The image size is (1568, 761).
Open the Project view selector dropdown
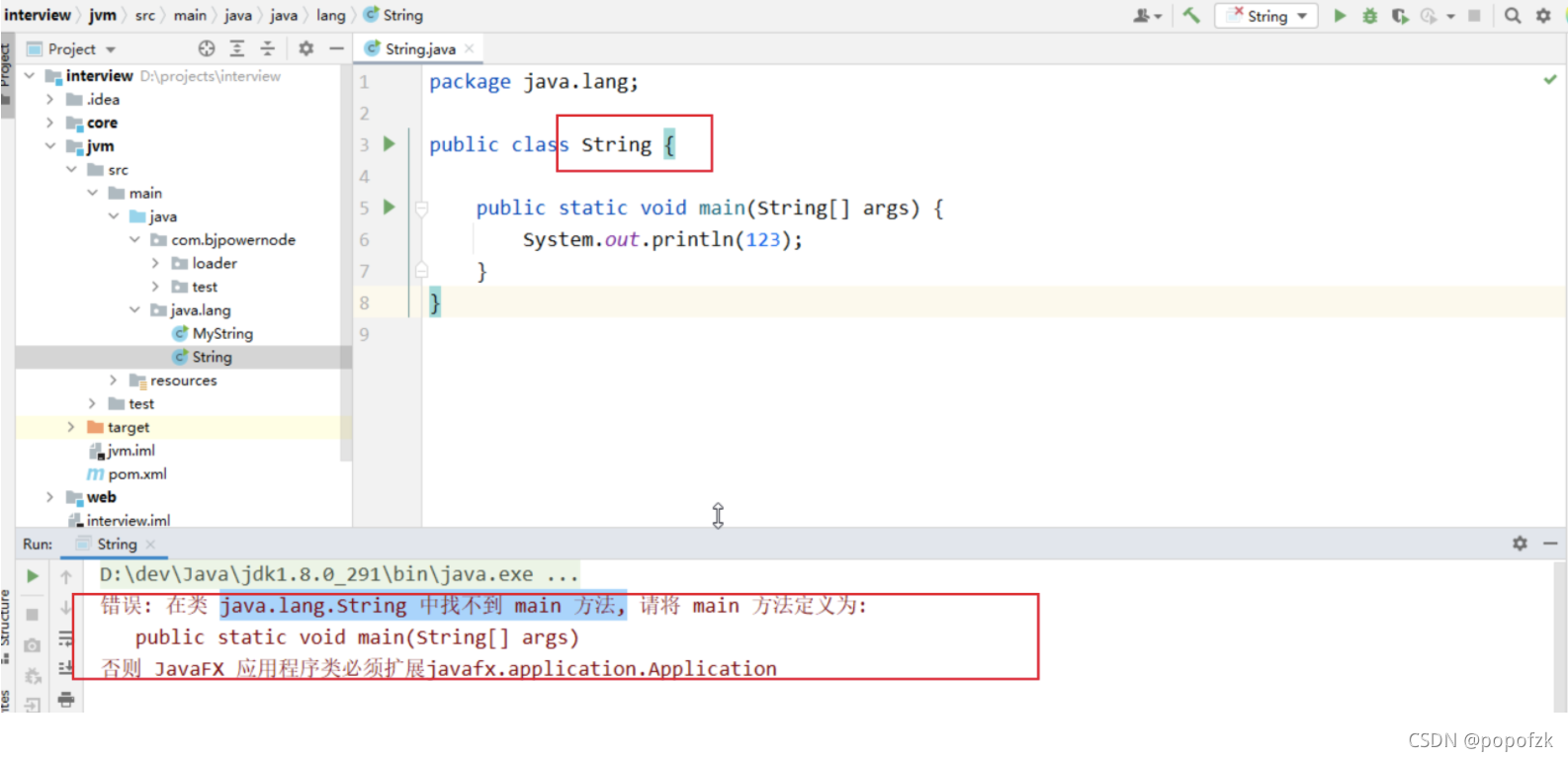(72, 48)
